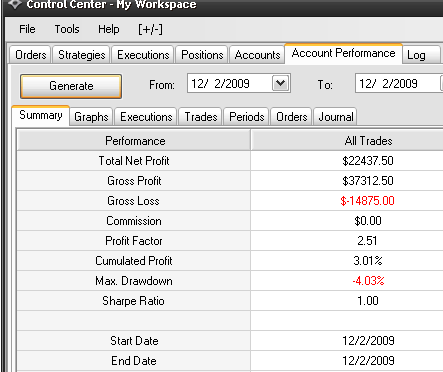Expand the From date dropdown arrow
The image size is (443, 372).
(x=281, y=83)
